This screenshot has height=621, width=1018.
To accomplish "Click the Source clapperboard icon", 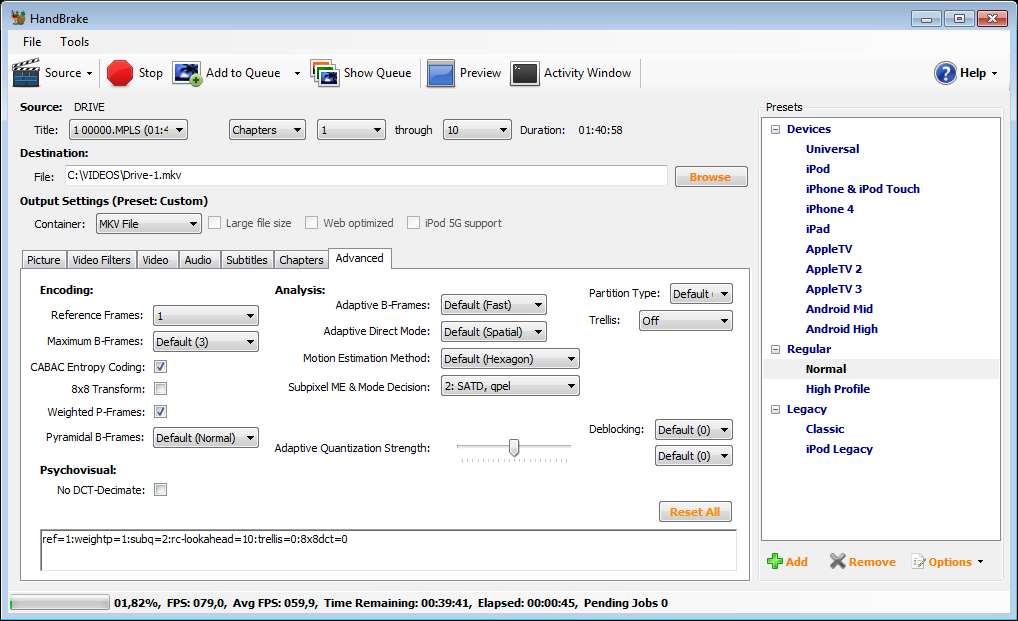I will pos(26,73).
